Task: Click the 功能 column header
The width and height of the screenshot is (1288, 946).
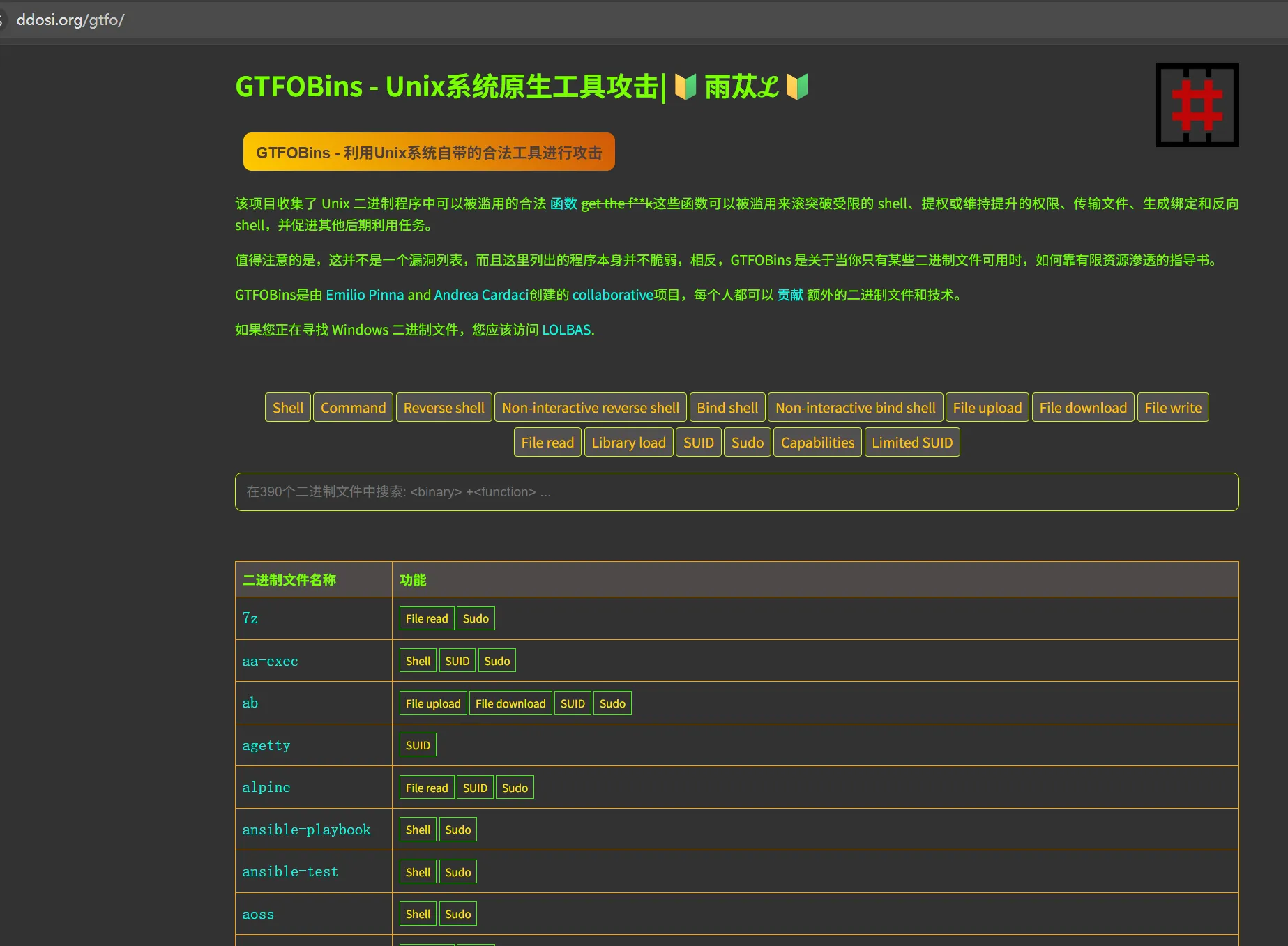Action: point(413,580)
